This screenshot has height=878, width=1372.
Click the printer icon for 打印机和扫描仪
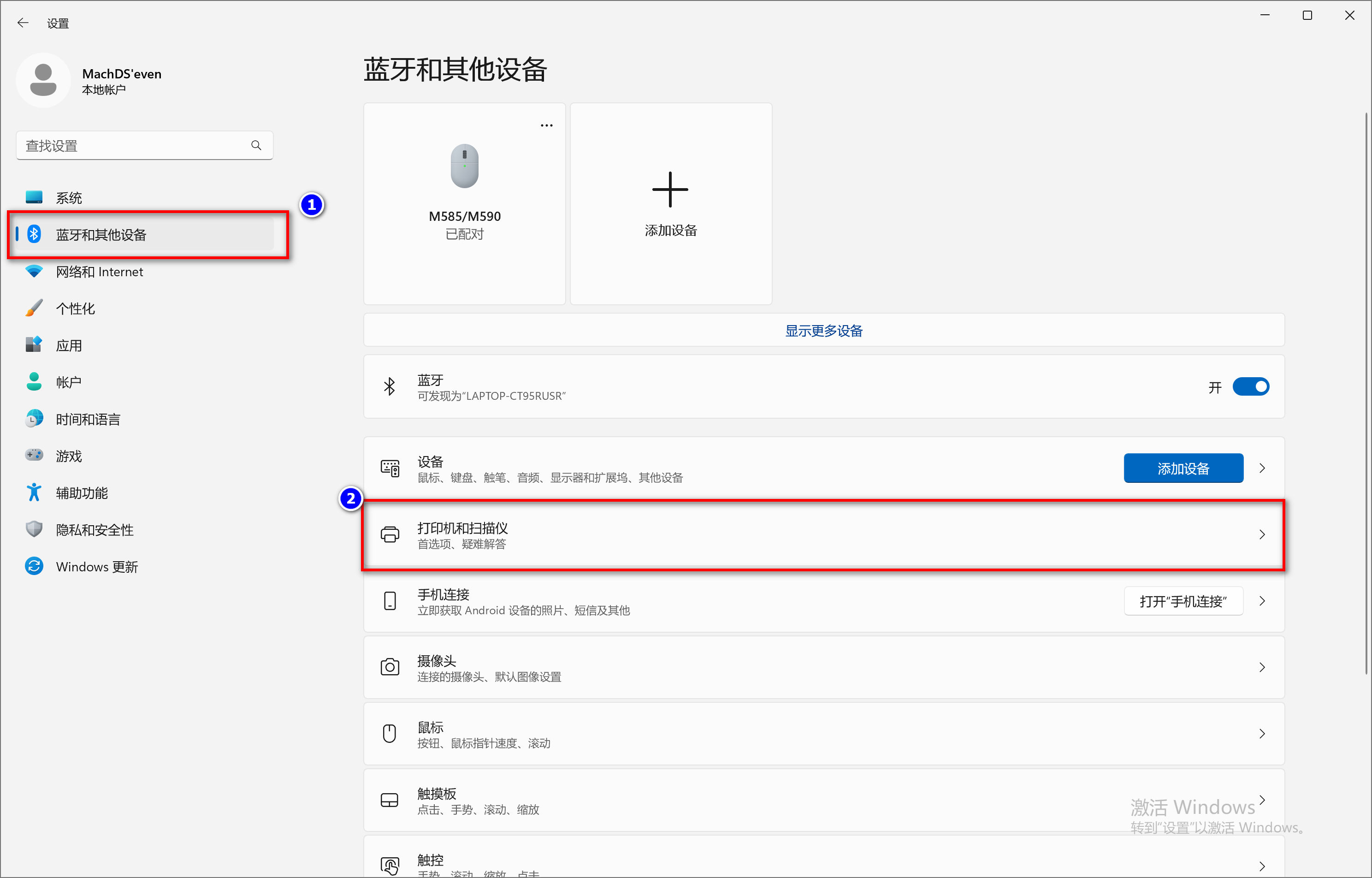[389, 535]
